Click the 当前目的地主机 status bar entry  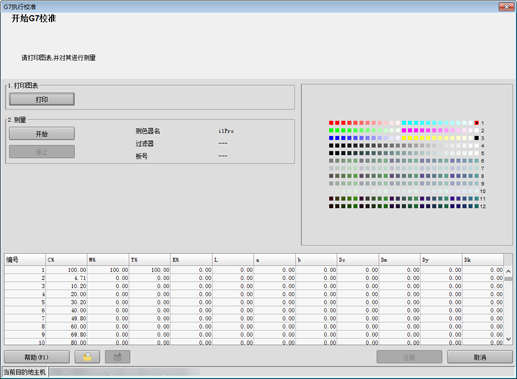(x=25, y=372)
